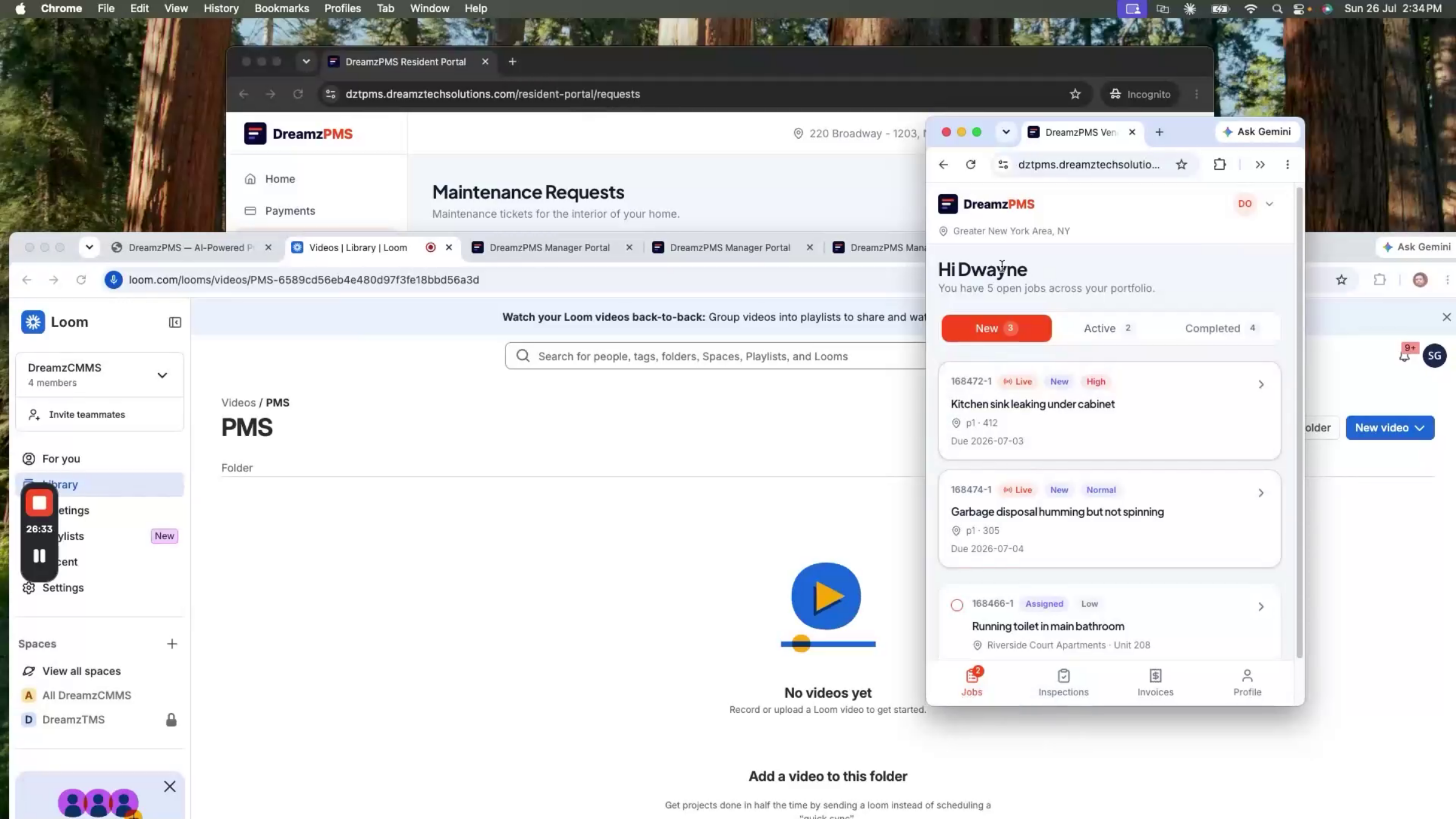
Task: Open new tab in vendor portal window
Action: tap(1159, 132)
